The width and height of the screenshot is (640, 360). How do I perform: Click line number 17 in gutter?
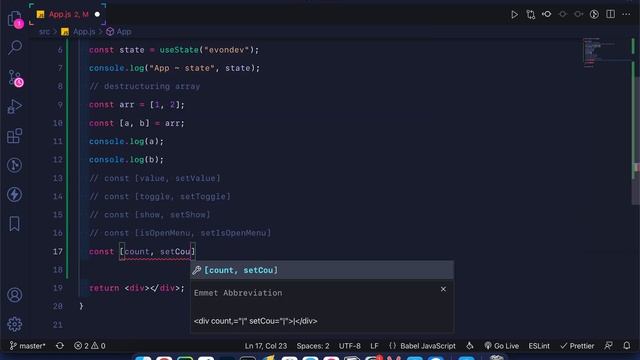click(58, 251)
